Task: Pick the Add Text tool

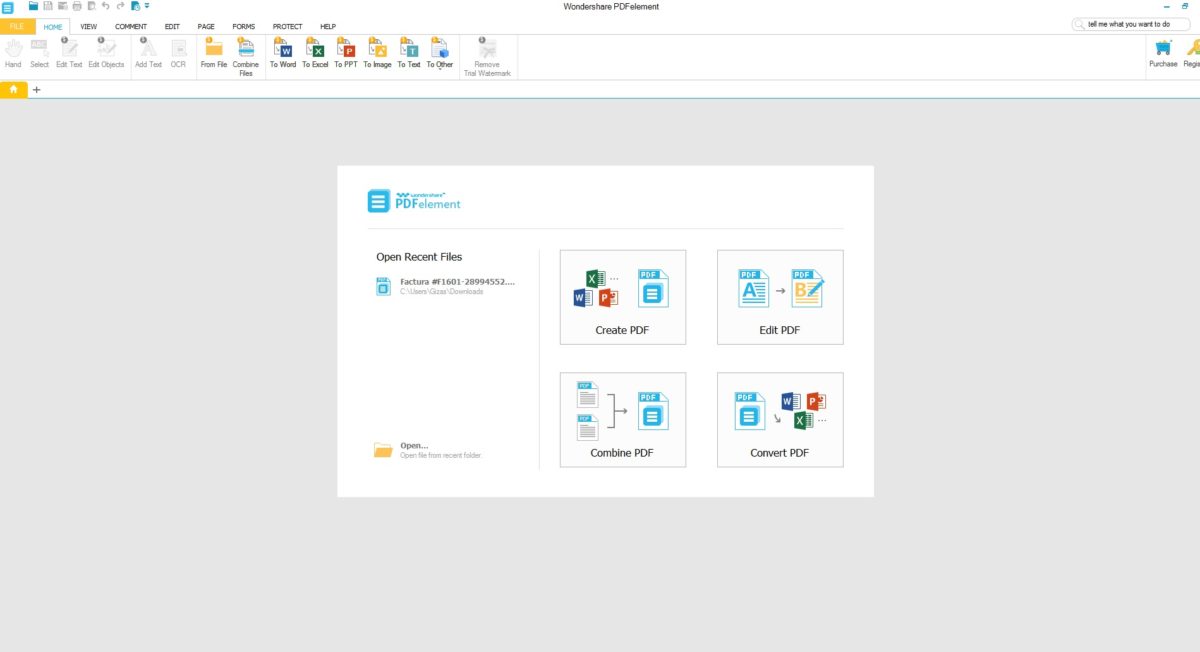Action: [148, 53]
